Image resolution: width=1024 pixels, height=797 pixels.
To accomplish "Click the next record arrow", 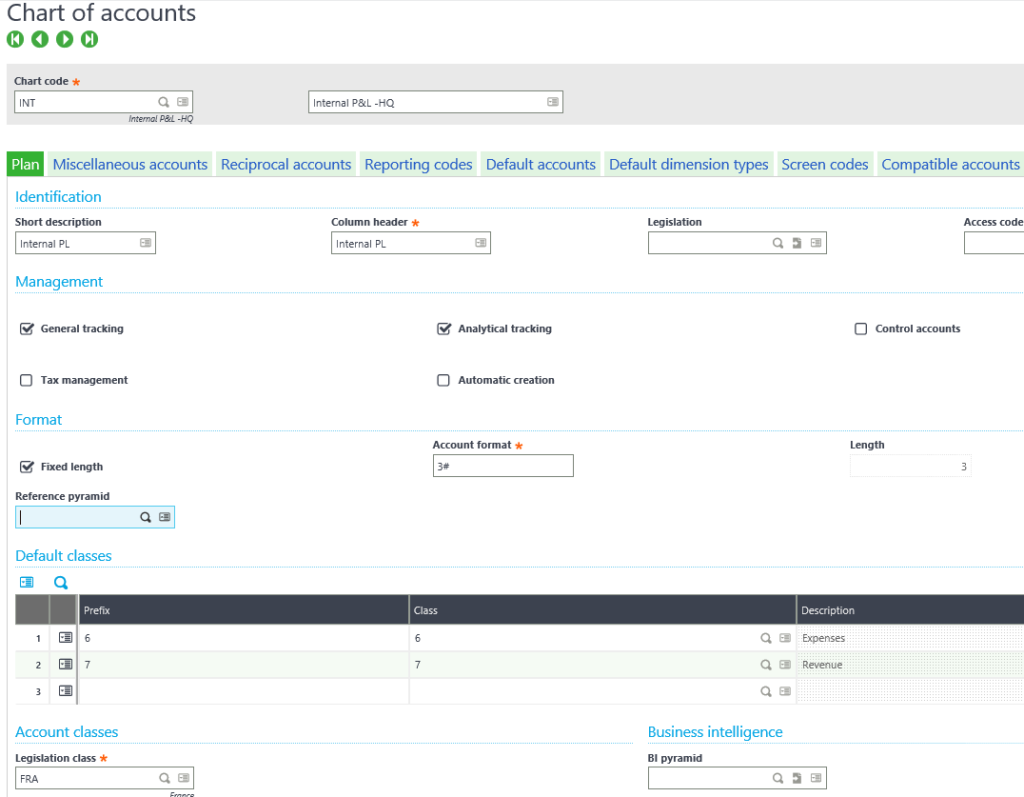I will coord(64,39).
